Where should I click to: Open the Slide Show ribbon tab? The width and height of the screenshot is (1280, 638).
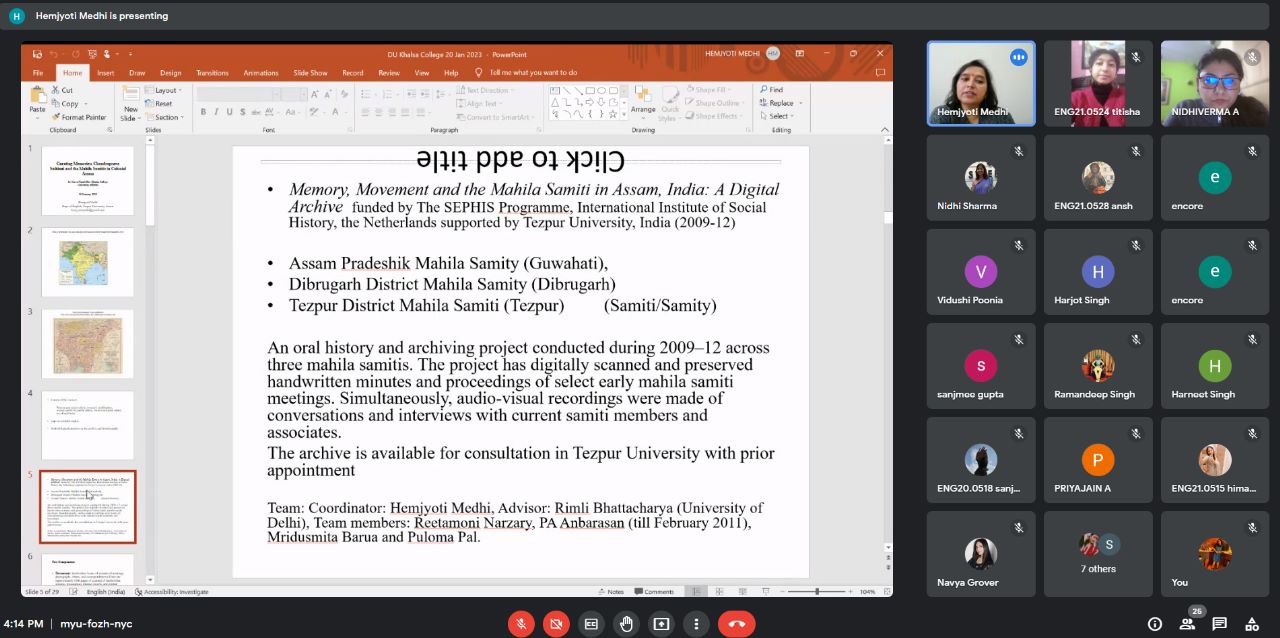310,73
